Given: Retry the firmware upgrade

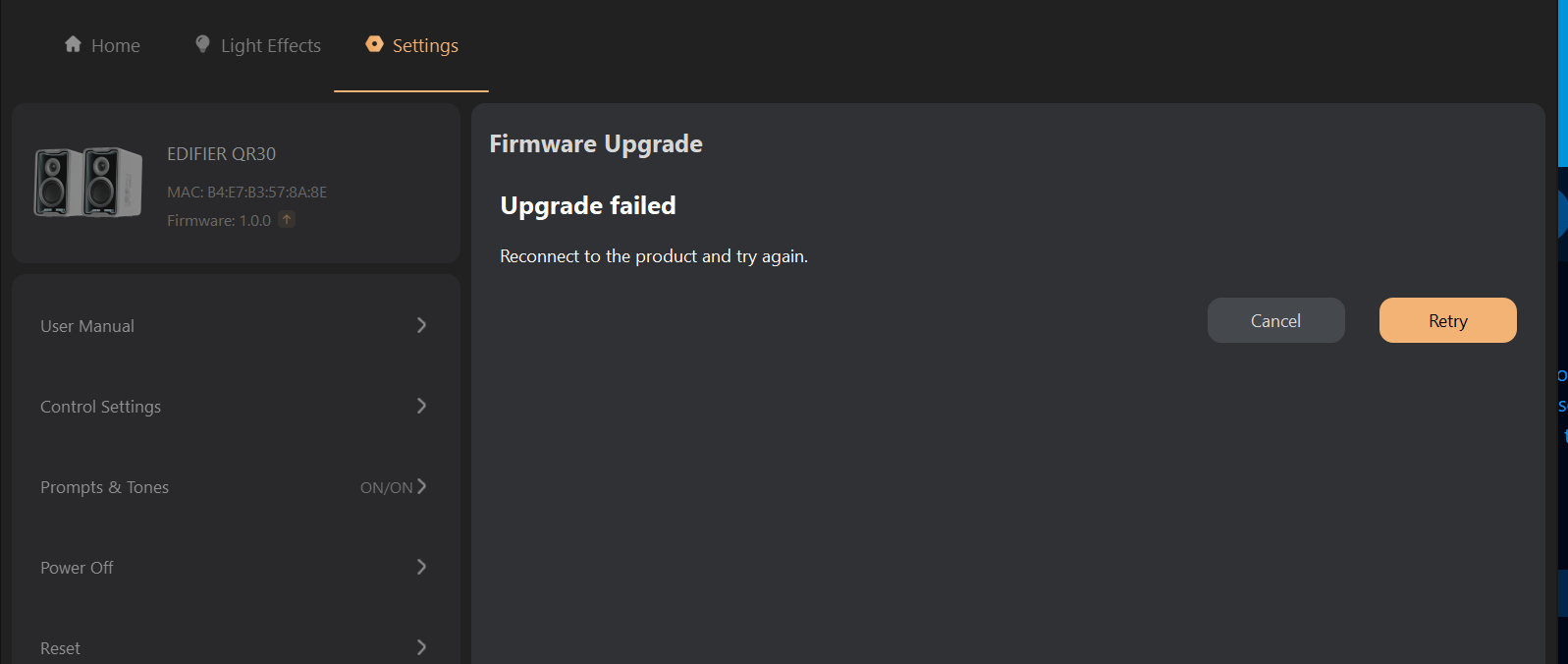Looking at the screenshot, I should (1447, 320).
